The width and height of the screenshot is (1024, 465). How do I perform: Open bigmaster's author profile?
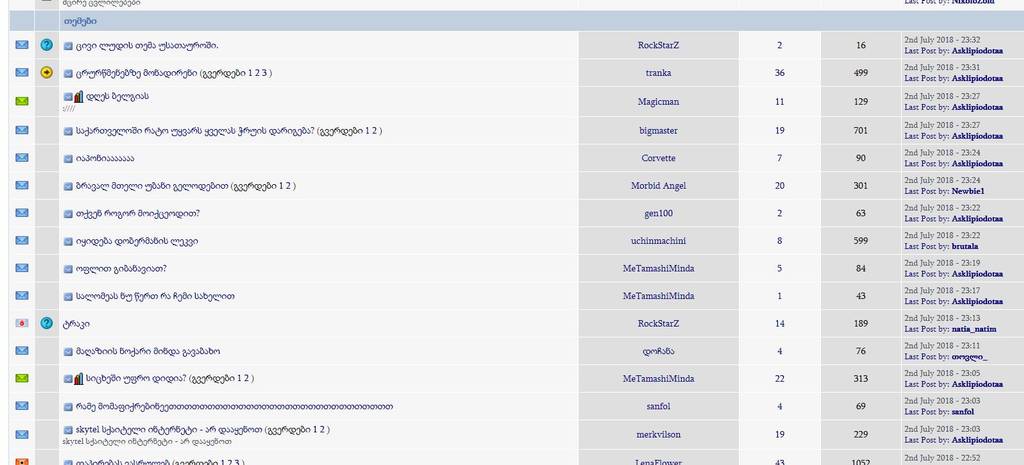pos(658,131)
